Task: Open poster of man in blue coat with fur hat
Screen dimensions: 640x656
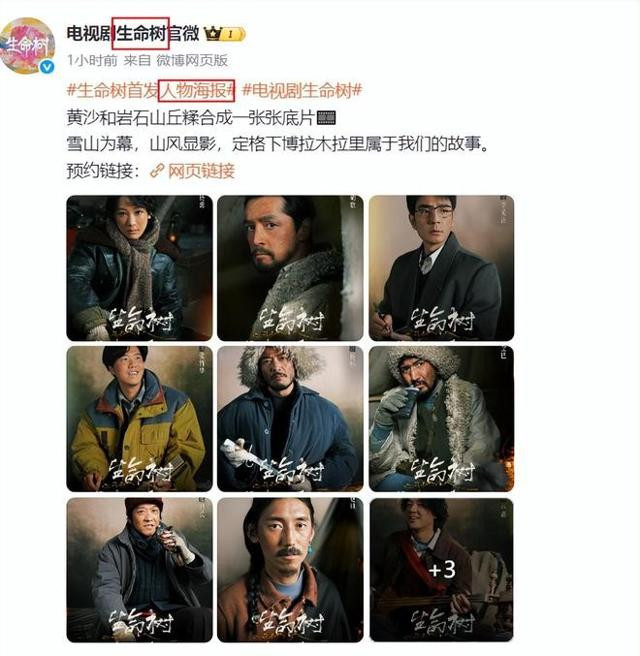Action: coord(290,419)
